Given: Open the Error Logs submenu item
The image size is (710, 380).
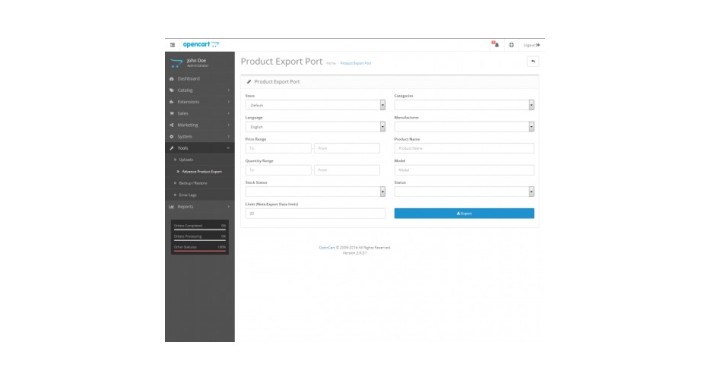Looking at the screenshot, I should [200, 195].
